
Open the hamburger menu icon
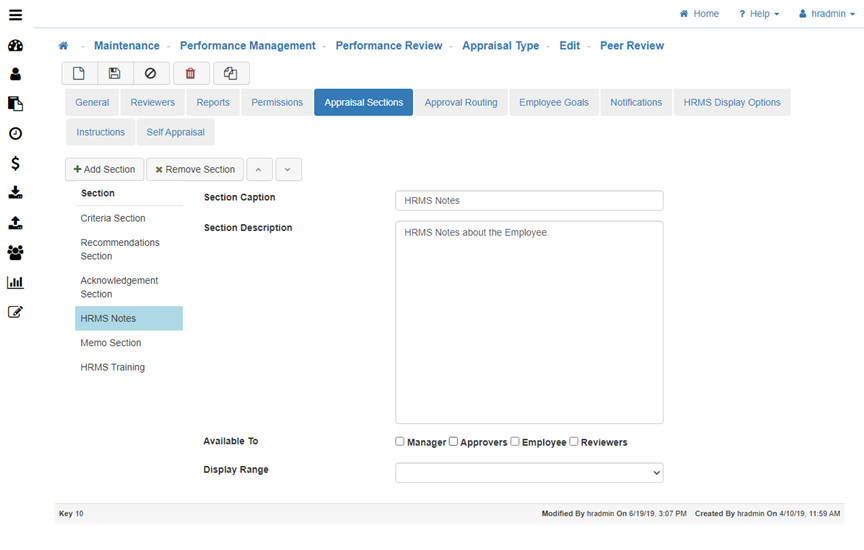click(x=15, y=15)
